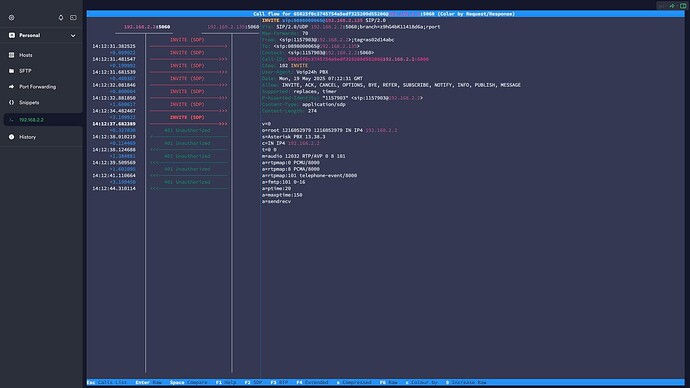The image size is (690, 388).
Task: Click the Call-ID header line
Action: point(345,59)
